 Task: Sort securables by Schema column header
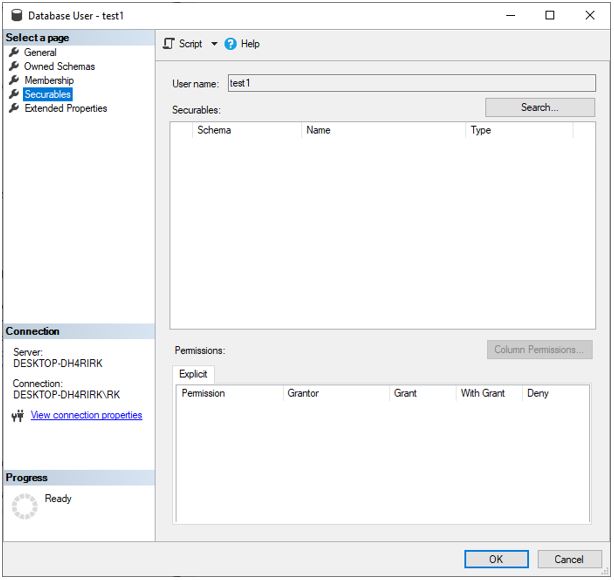click(247, 130)
